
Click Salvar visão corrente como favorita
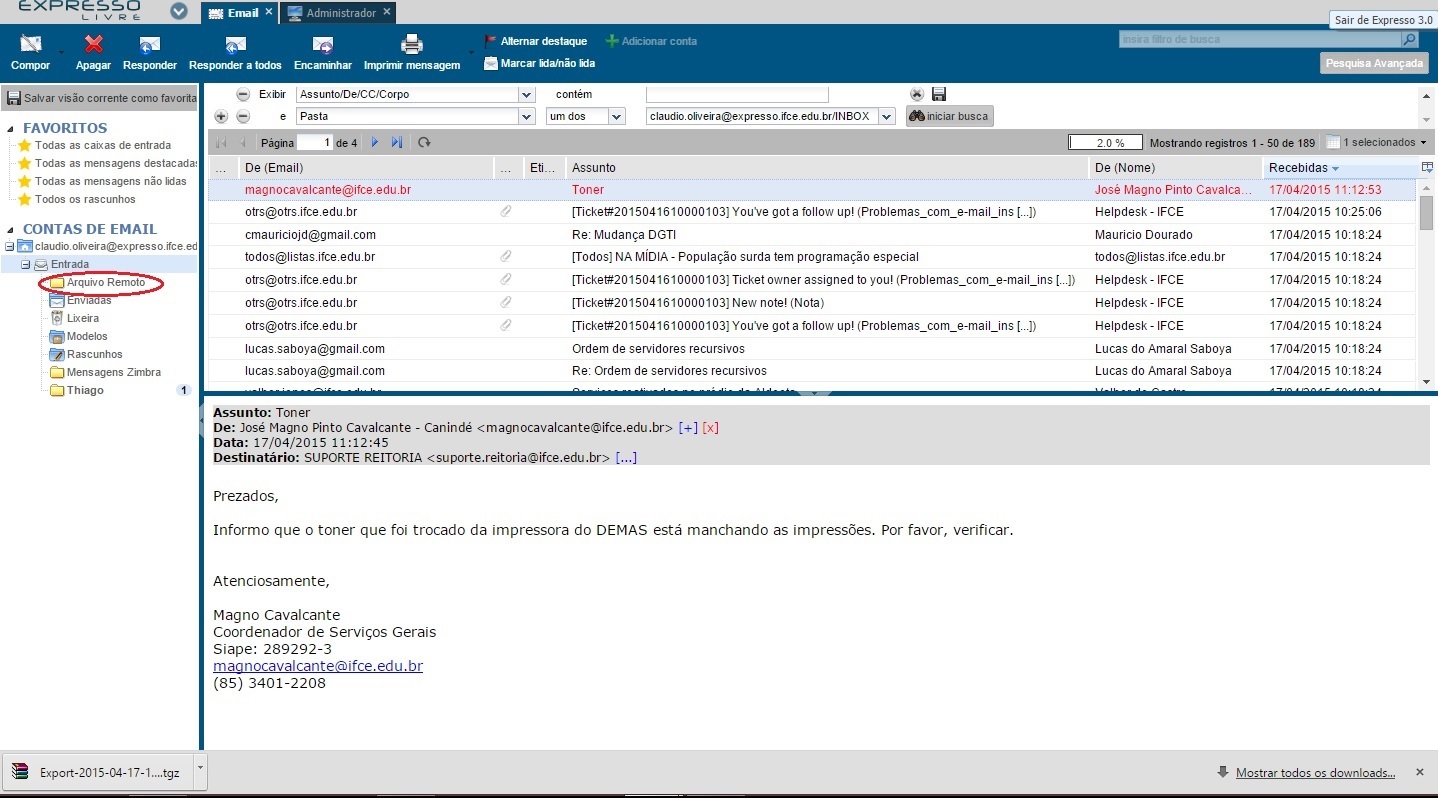coord(101,99)
